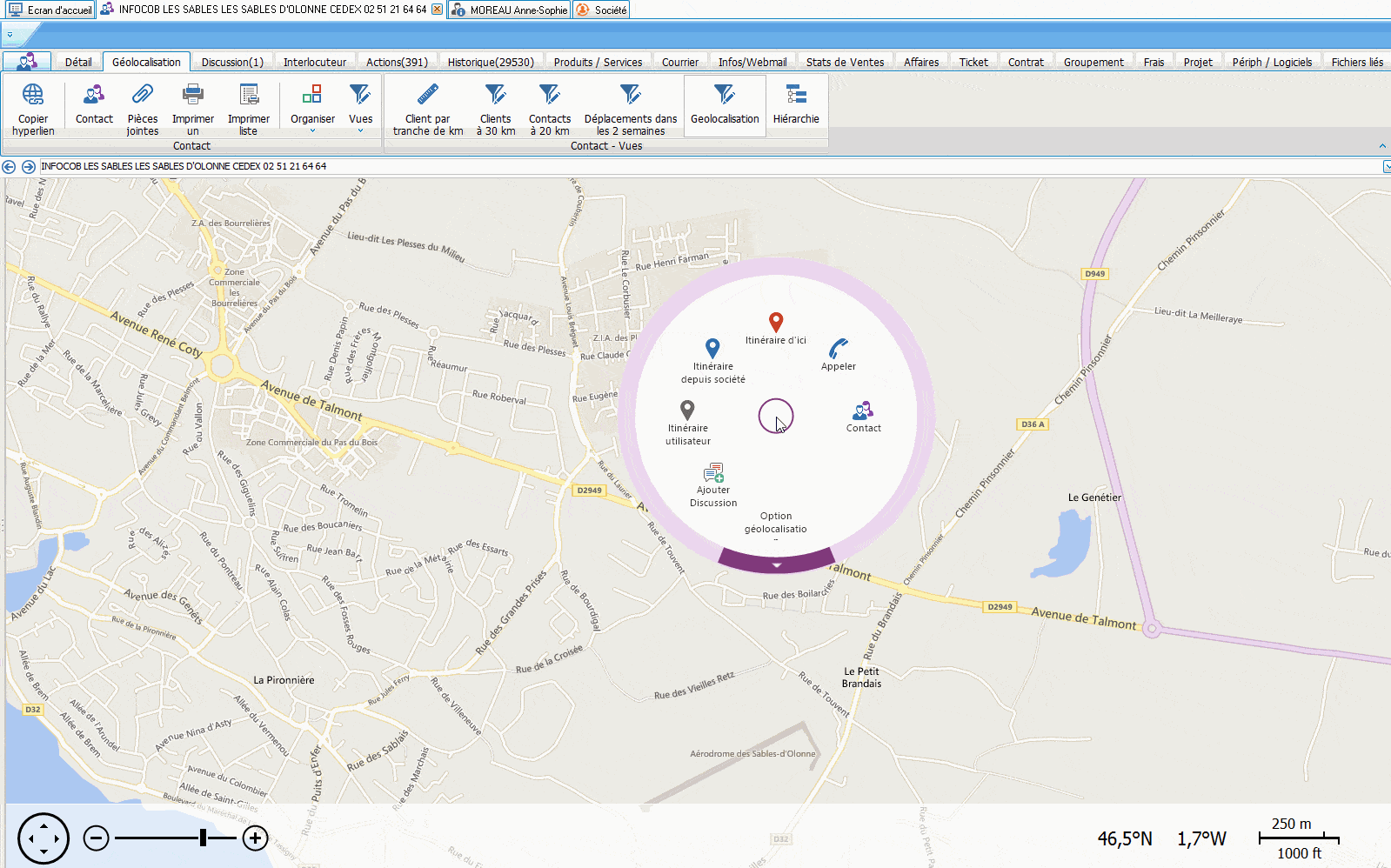The width and height of the screenshot is (1391, 868).
Task: Open Pièces jointes paperclip icon
Action: click(142, 94)
